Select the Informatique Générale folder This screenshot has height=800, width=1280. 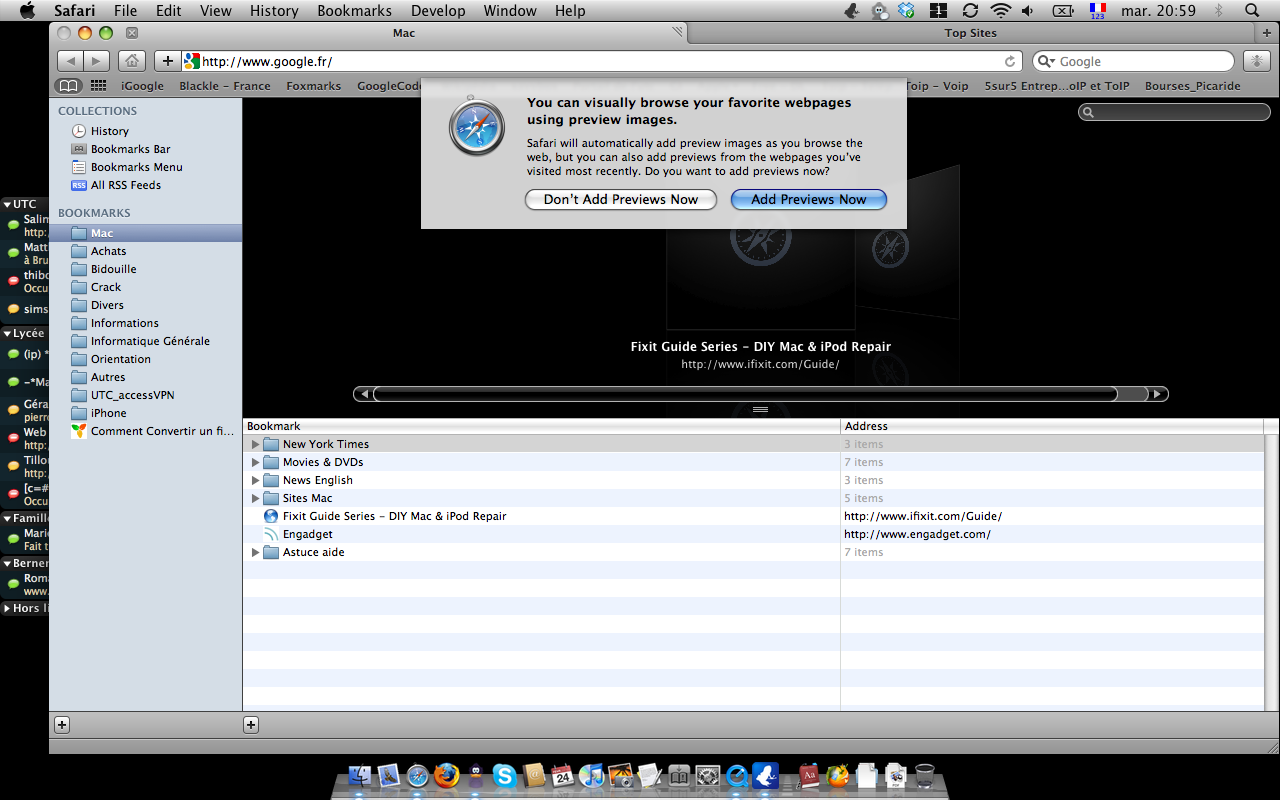(x=146, y=341)
